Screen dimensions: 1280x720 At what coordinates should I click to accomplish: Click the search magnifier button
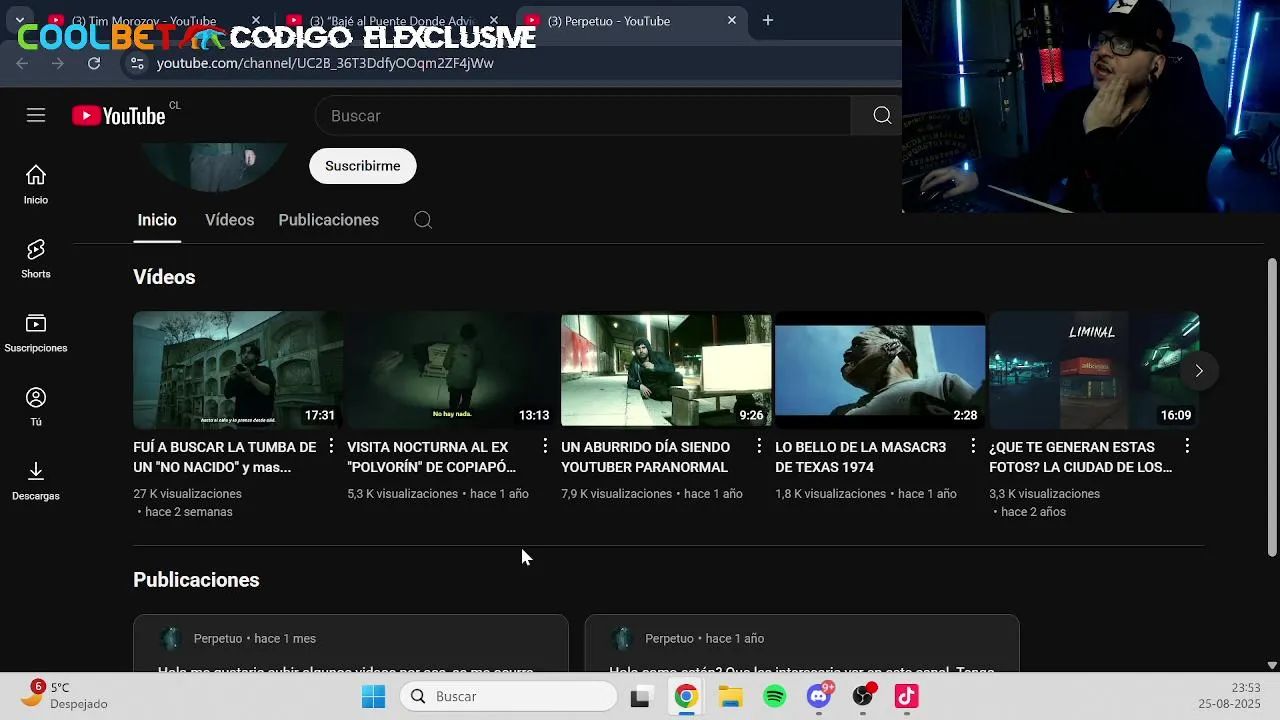click(x=881, y=116)
